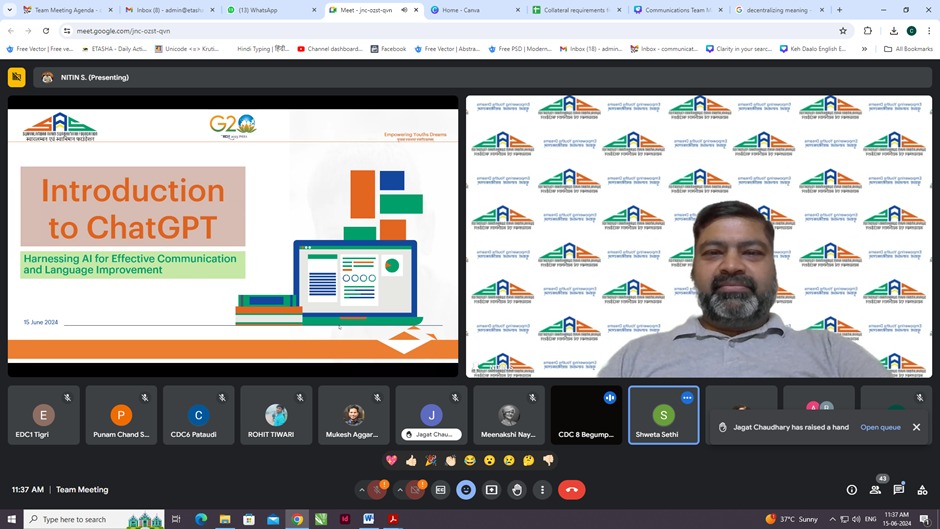Click the presented ChatGPT slide
The image size is (940, 529).
pos(233,235)
